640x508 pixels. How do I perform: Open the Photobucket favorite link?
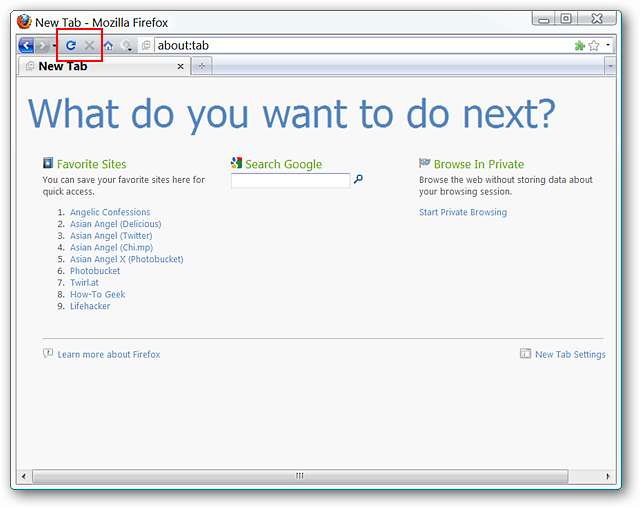[95, 271]
